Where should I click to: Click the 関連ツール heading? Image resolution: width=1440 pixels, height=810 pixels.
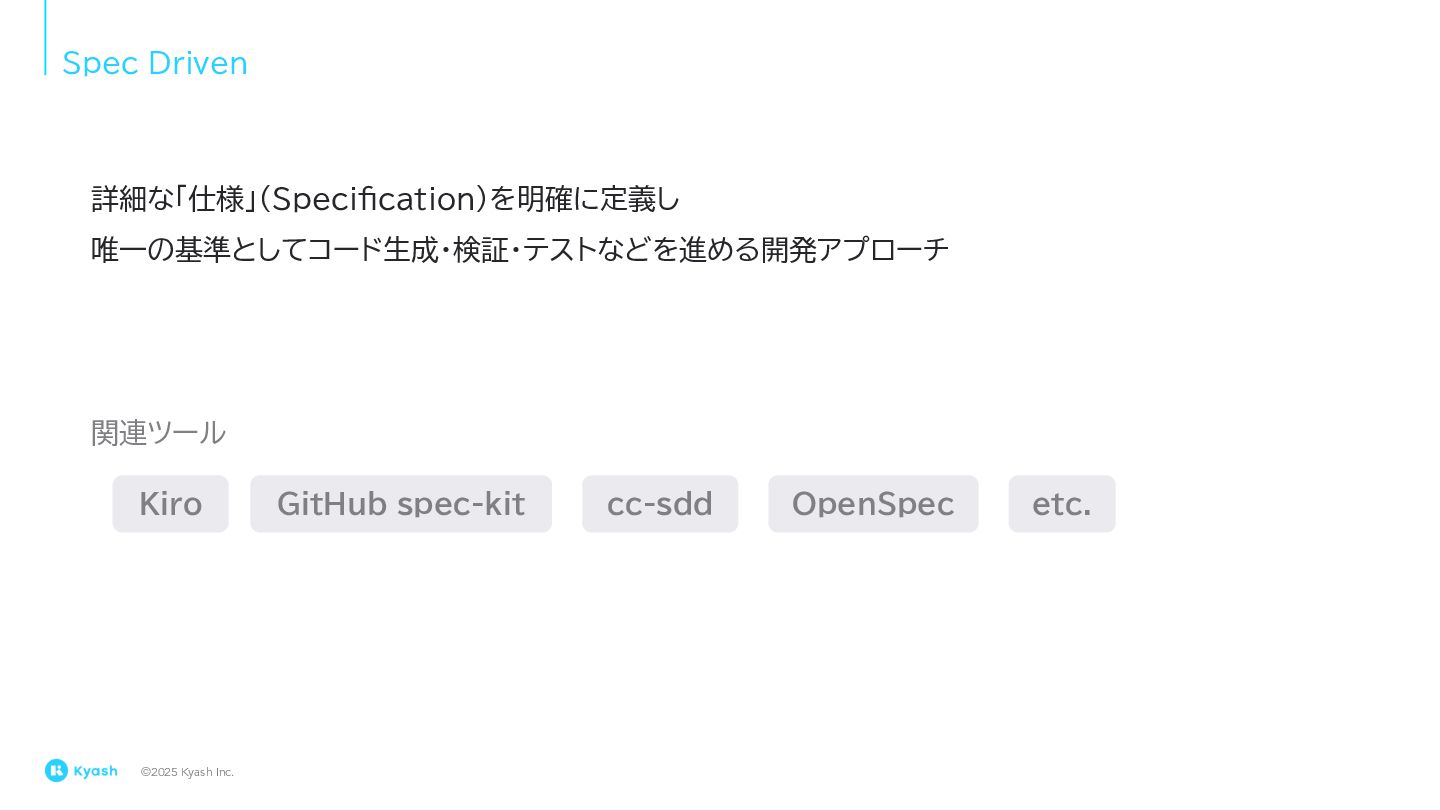pyautogui.click(x=159, y=432)
